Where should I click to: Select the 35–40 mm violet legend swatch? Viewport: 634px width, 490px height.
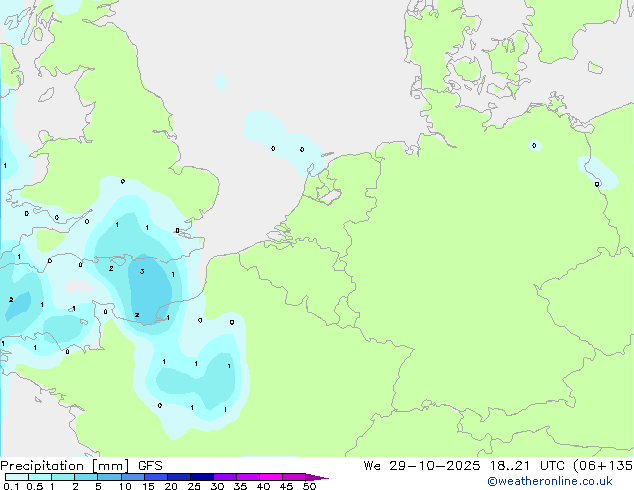(247, 477)
